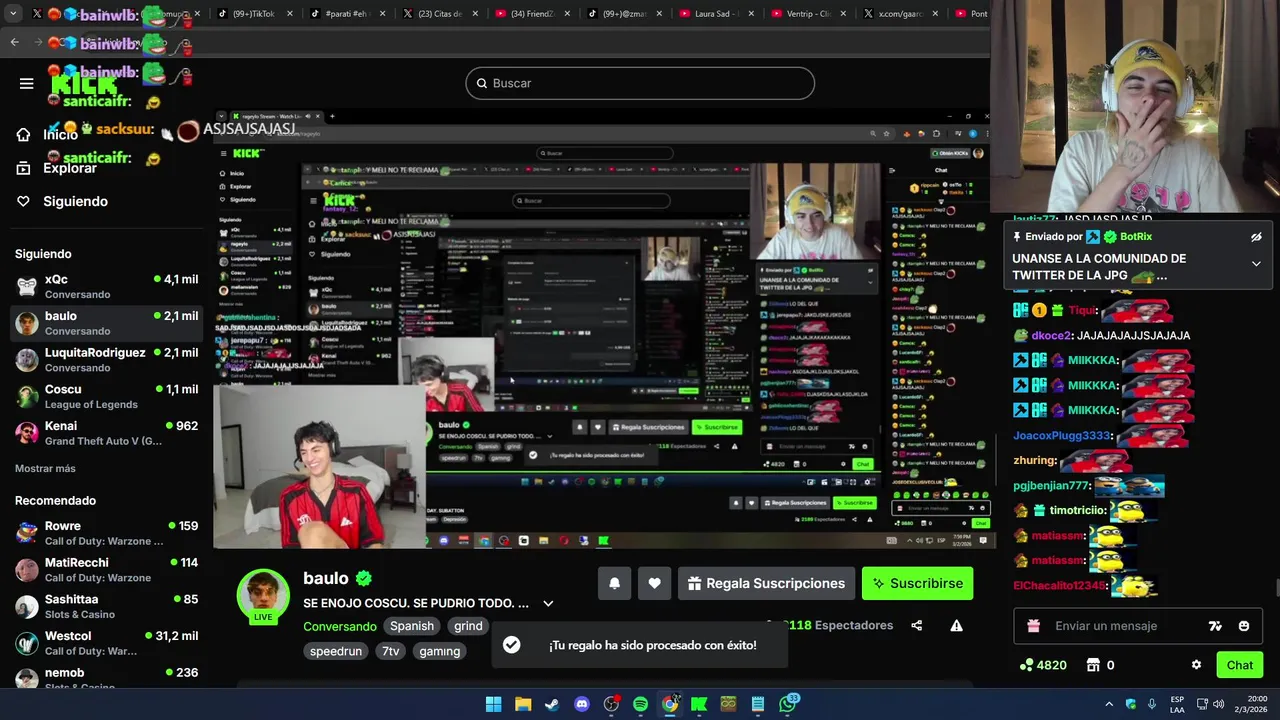This screenshot has height=720, width=1280.
Task: Switch to the Laura Sad YouTube tab
Action: click(715, 14)
